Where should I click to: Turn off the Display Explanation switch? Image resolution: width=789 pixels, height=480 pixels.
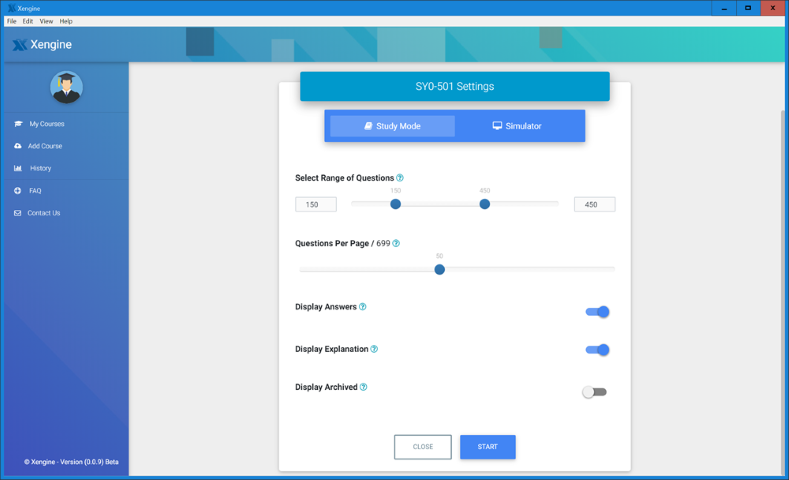click(x=597, y=350)
